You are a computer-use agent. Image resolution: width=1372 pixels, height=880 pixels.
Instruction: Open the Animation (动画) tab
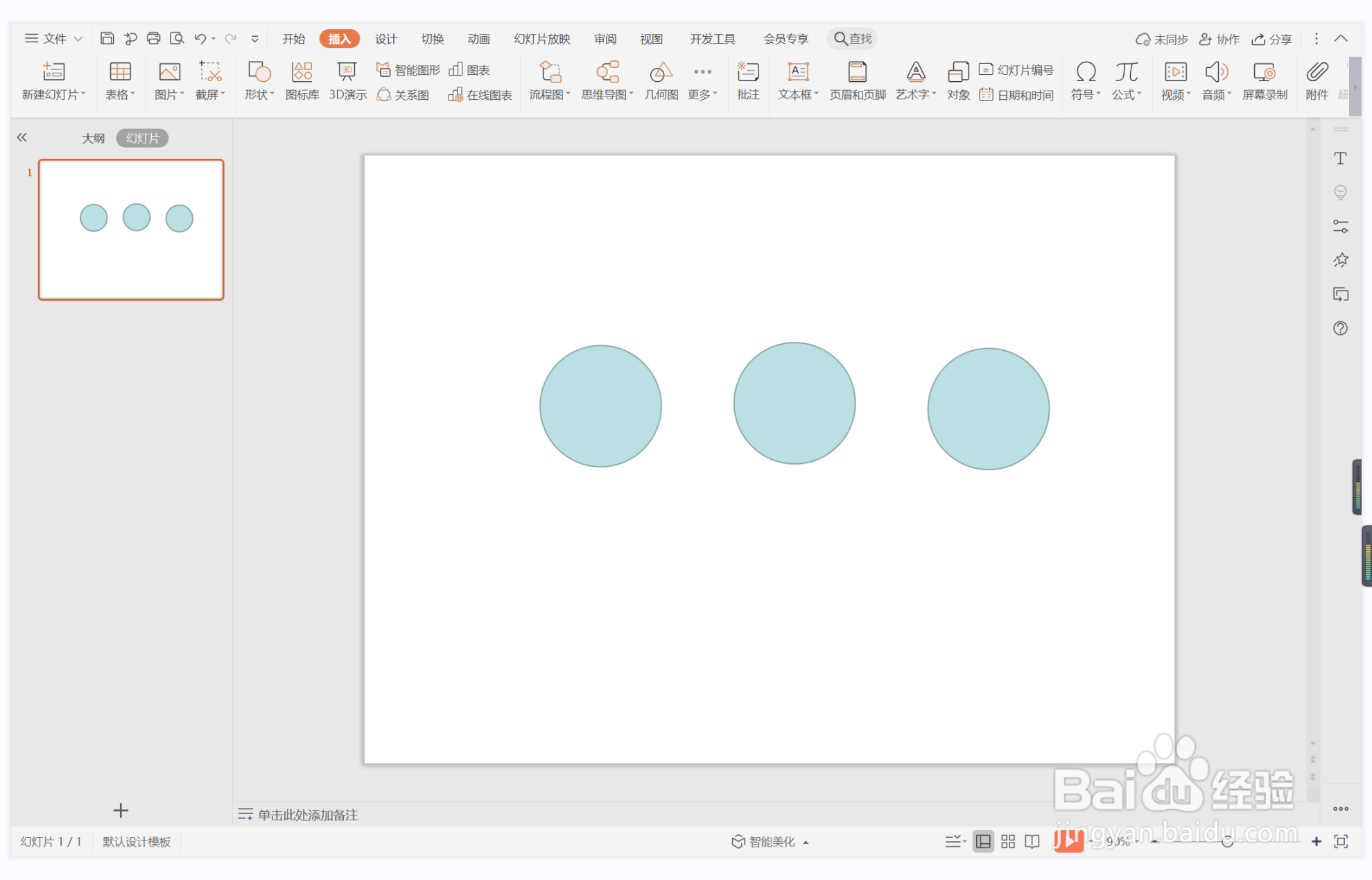click(x=478, y=39)
